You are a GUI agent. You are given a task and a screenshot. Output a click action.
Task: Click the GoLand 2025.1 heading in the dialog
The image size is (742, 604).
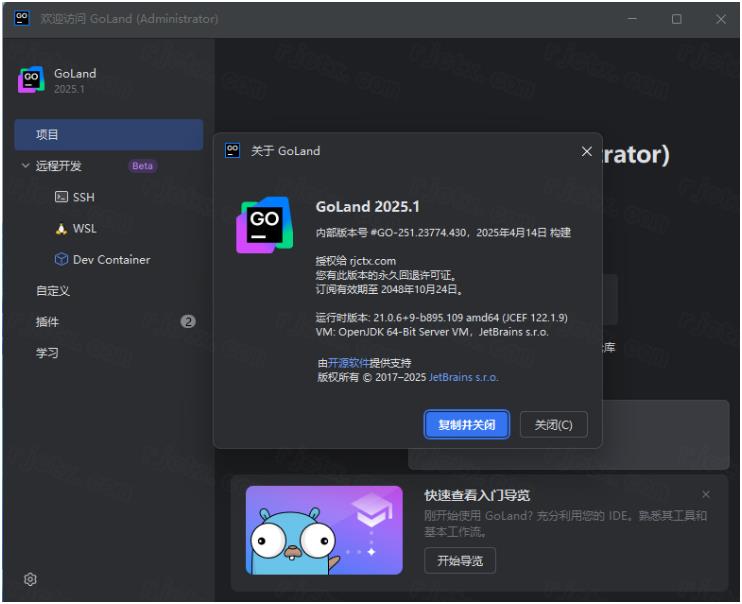coord(368,207)
